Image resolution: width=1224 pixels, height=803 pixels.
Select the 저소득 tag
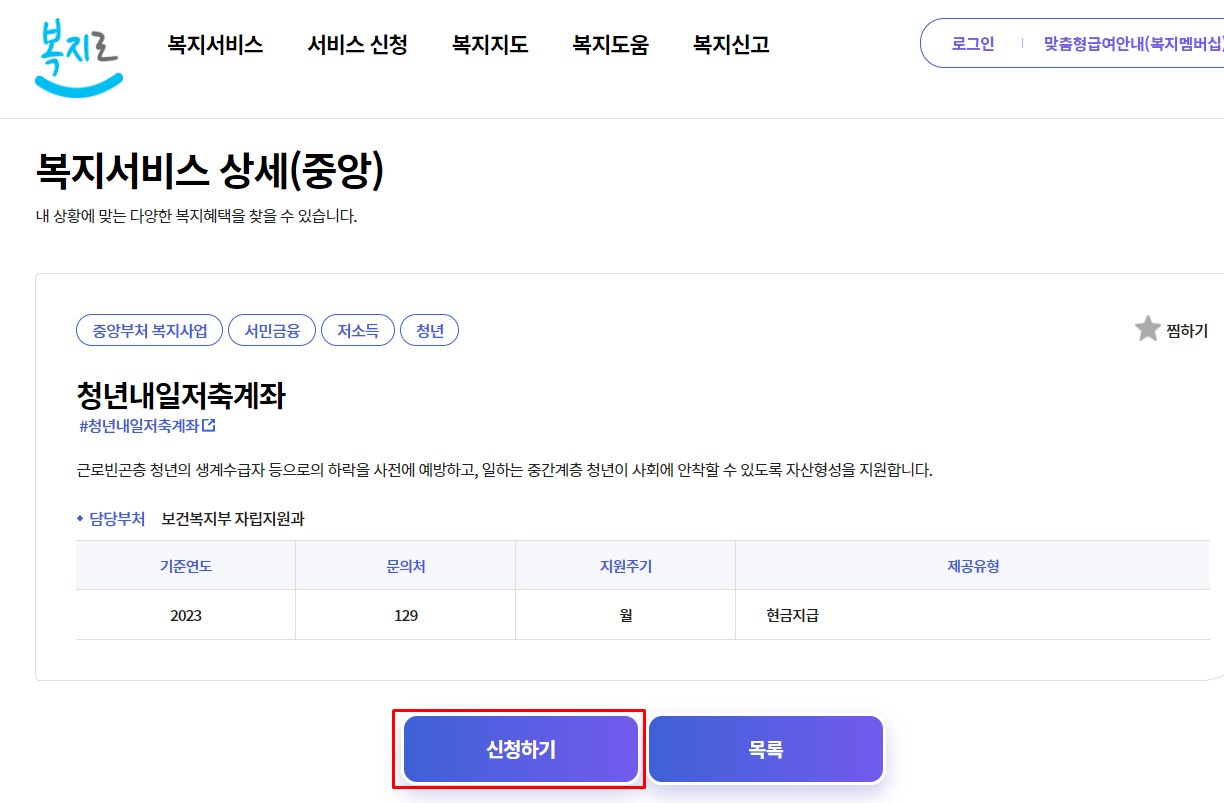[x=358, y=331]
